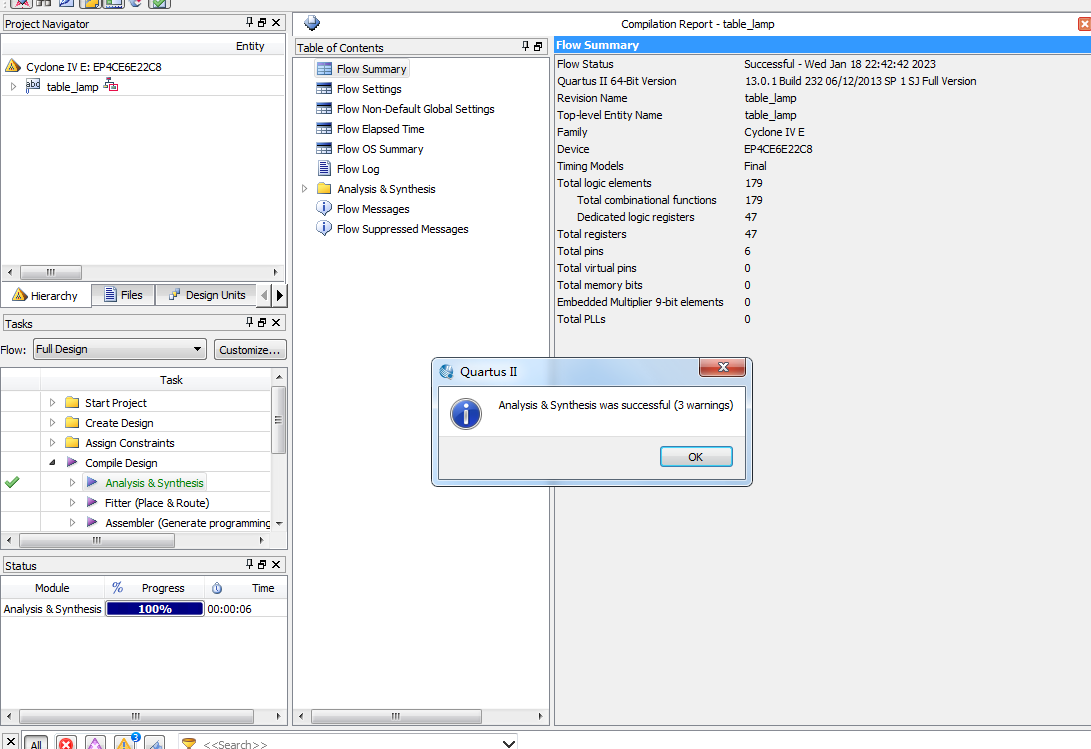Close the Messages panel with X button
1091x749 pixels.
click(10, 742)
